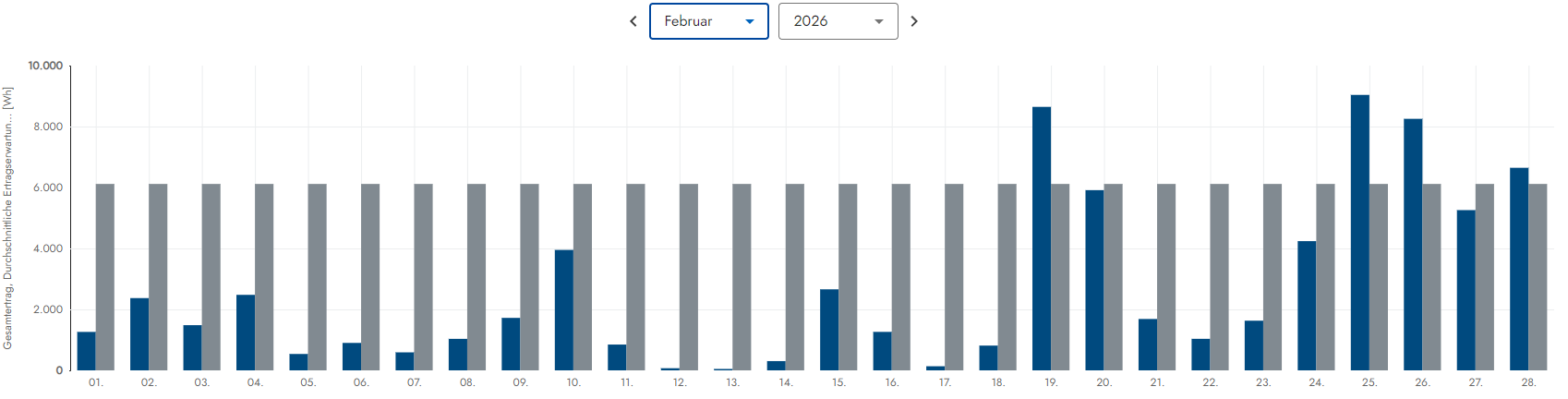Open the 2026 year dropdown
This screenshot has width=1568, height=399.
click(x=838, y=21)
